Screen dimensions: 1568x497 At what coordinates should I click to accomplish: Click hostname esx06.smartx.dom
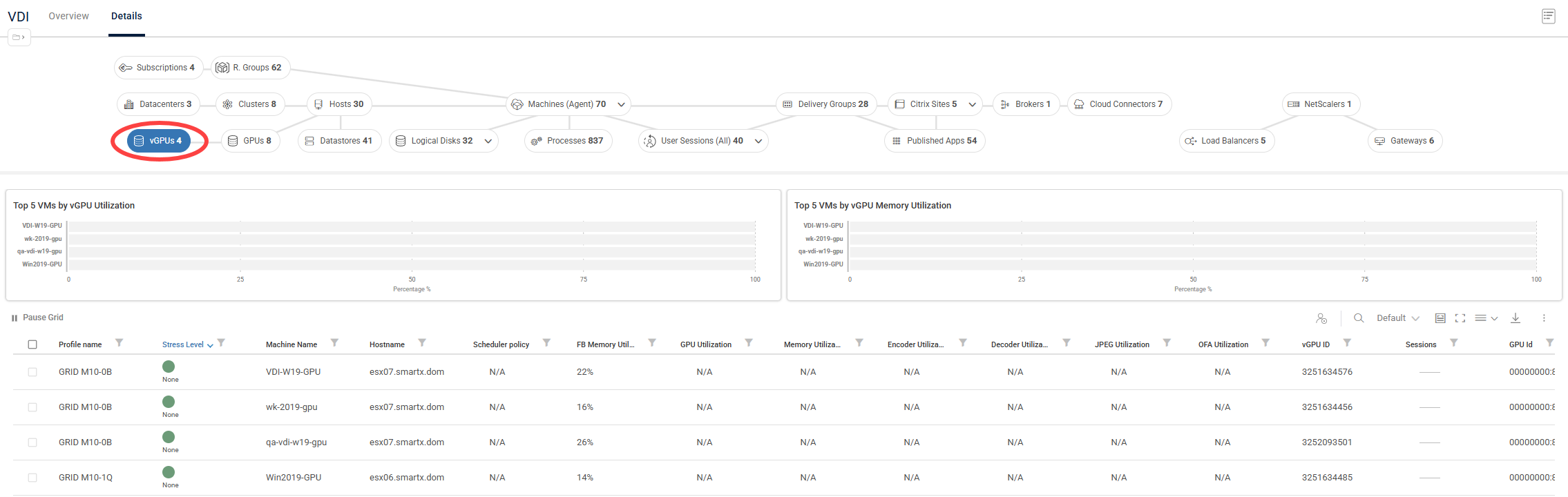(x=407, y=478)
